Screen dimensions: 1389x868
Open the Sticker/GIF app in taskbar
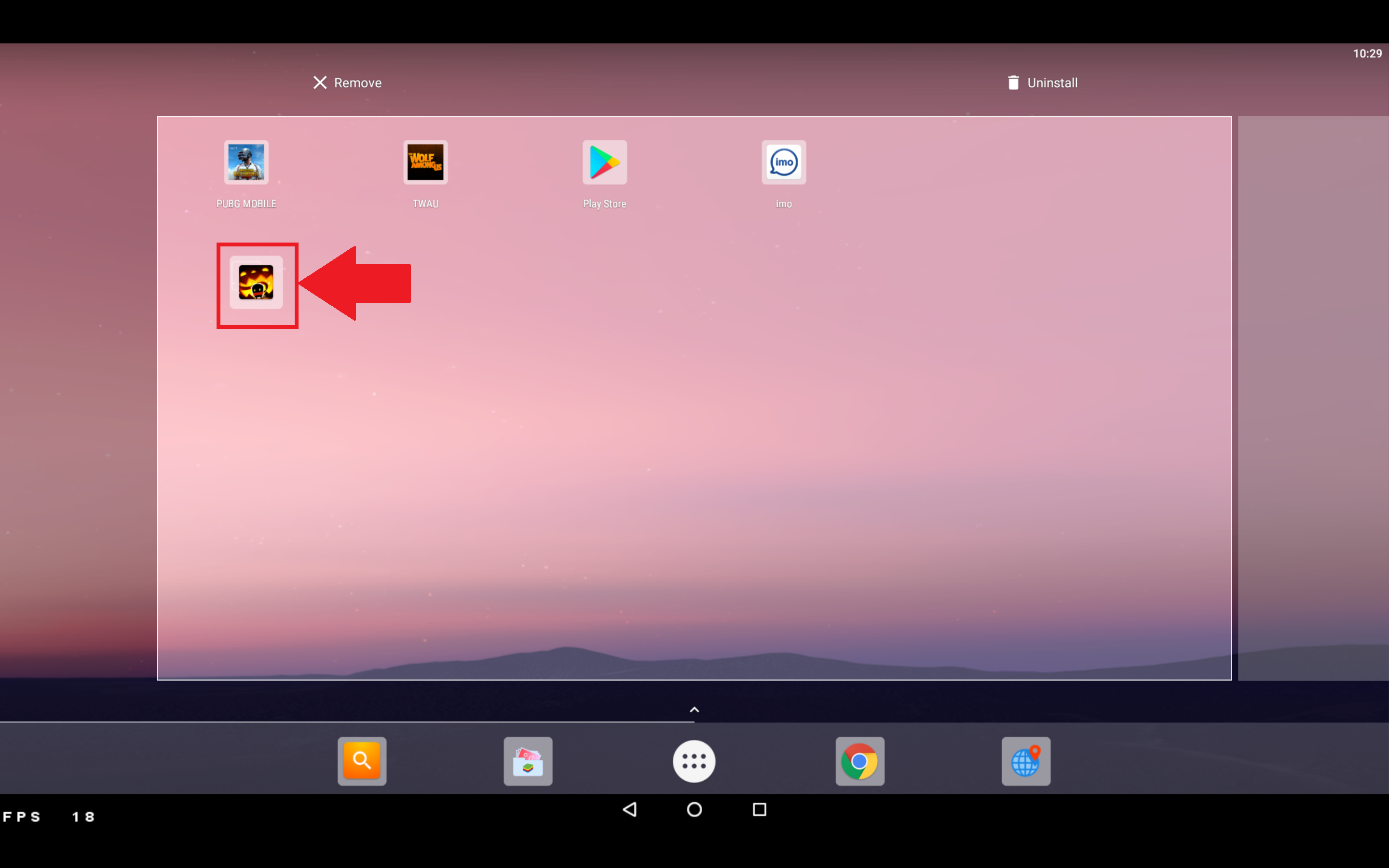coord(528,761)
